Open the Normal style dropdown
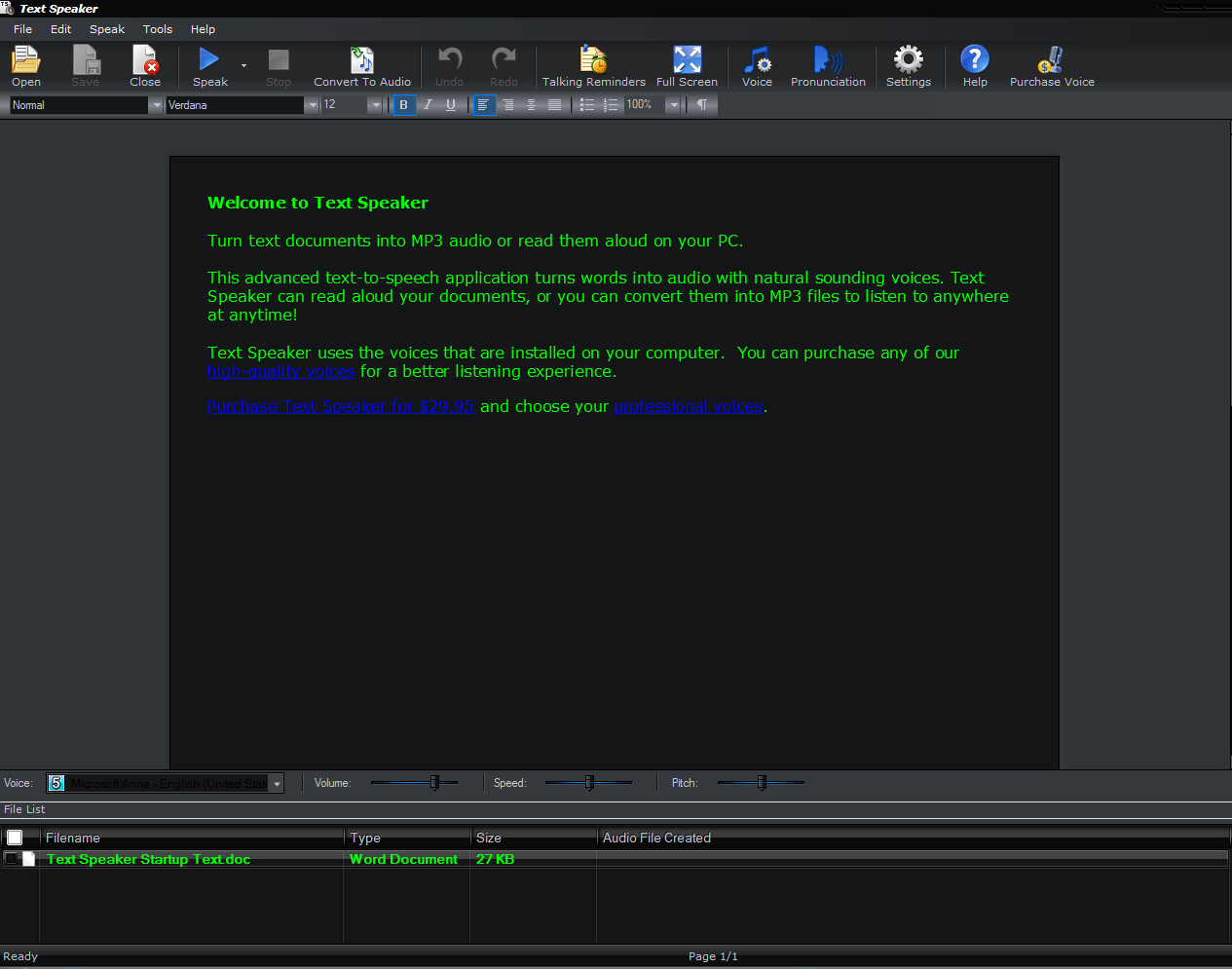 click(156, 105)
